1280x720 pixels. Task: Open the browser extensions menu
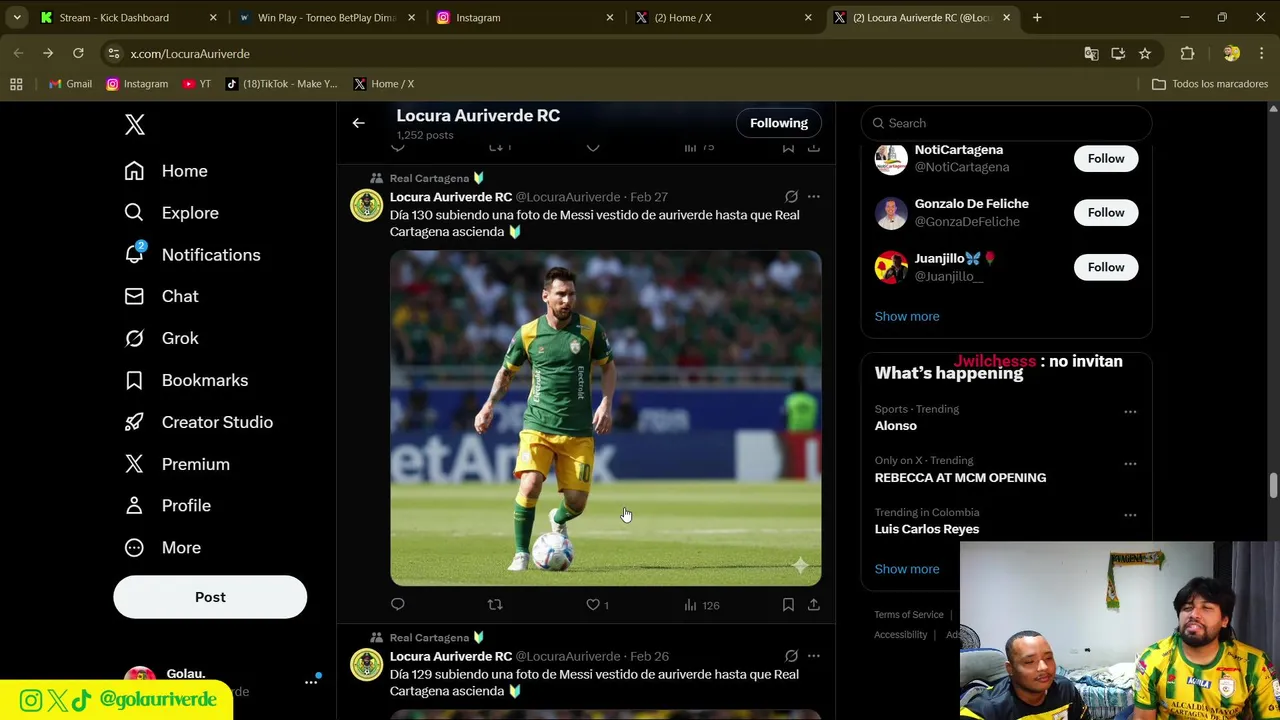pos(1187,53)
